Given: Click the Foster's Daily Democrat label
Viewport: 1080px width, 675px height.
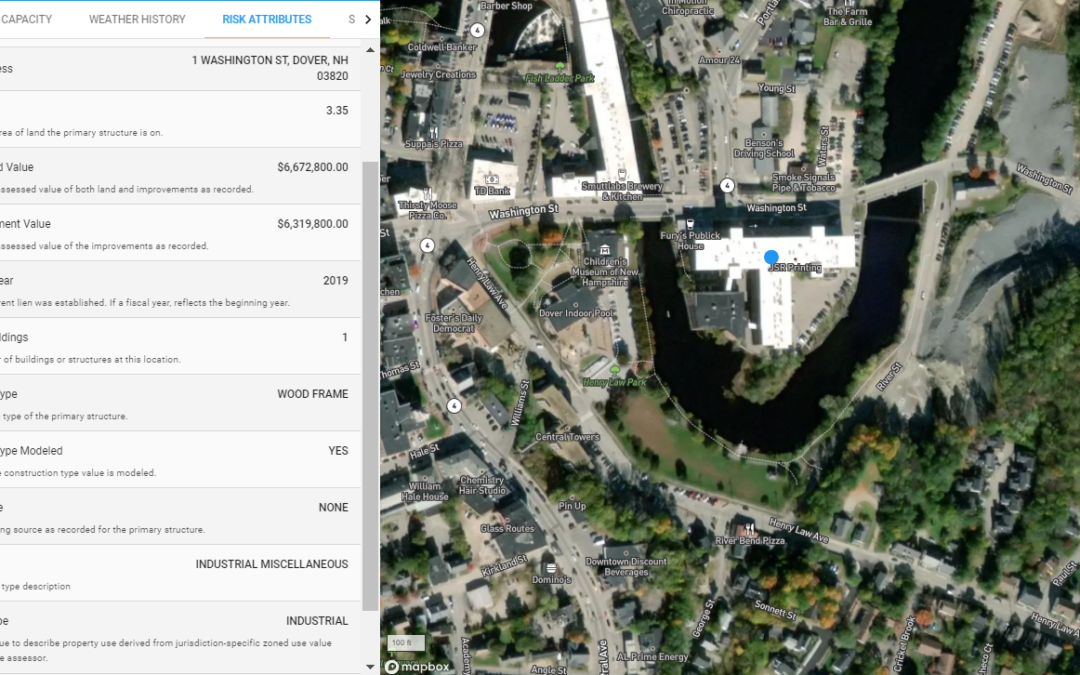Looking at the screenshot, I should pyautogui.click(x=453, y=323).
